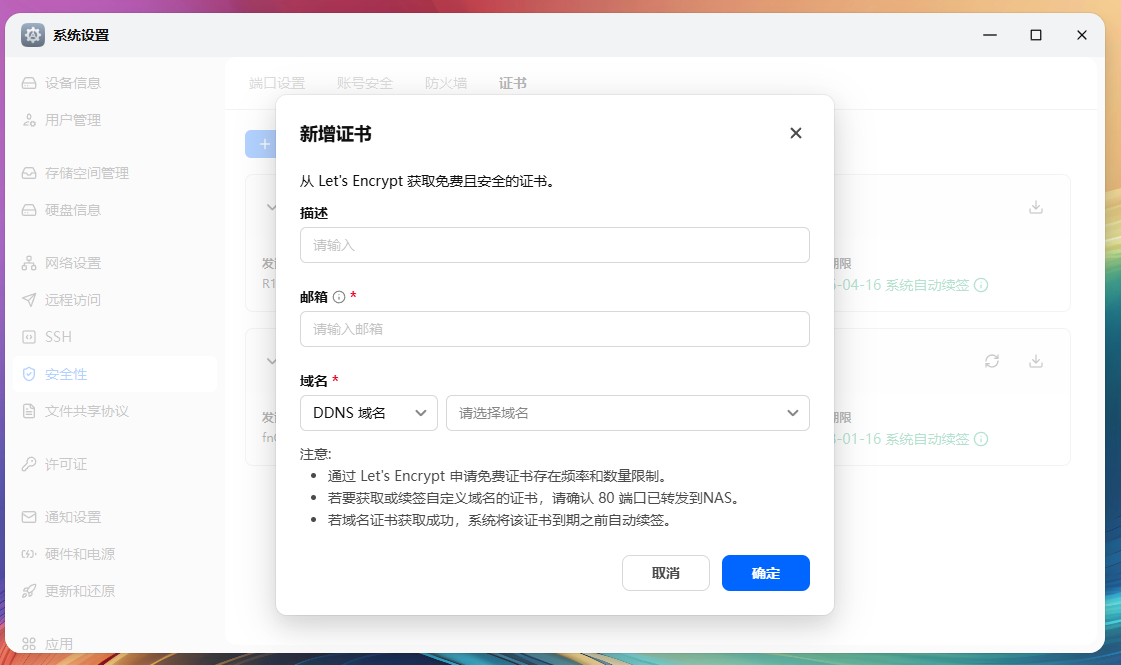Screen dimensions: 1121x665
Task: Click the 取消 button
Action: coord(666,573)
